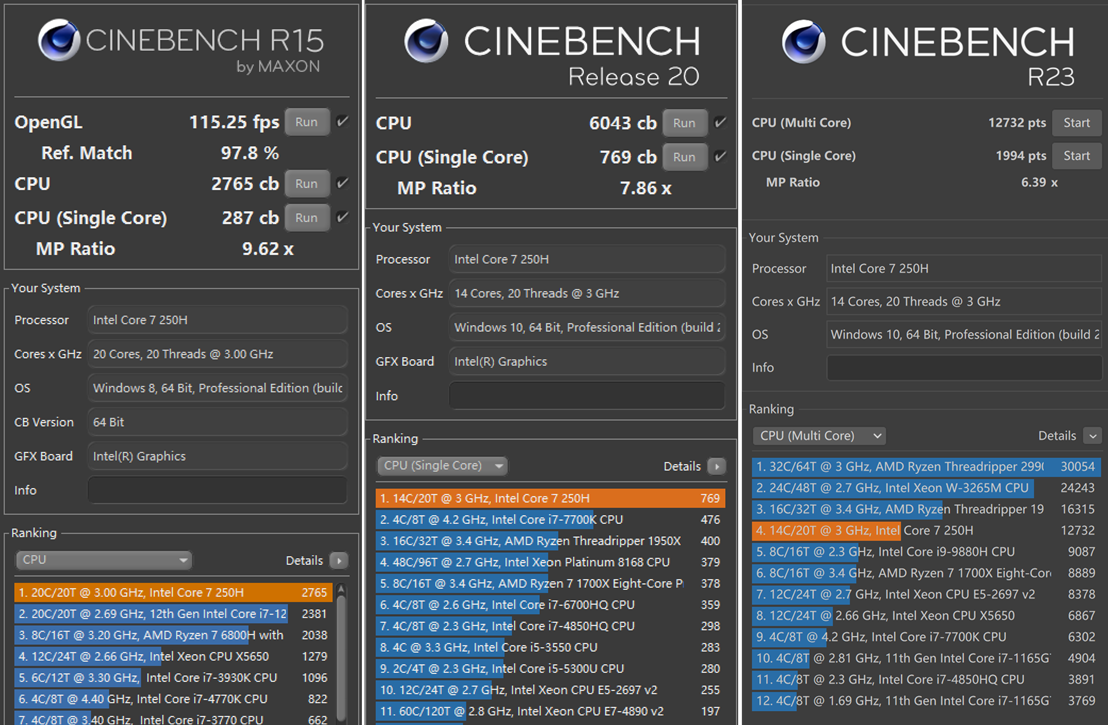Viewport: 1108px width, 725px height.
Task: Toggle the CPU checkbox in Cinebench Release 20
Action: (720, 122)
